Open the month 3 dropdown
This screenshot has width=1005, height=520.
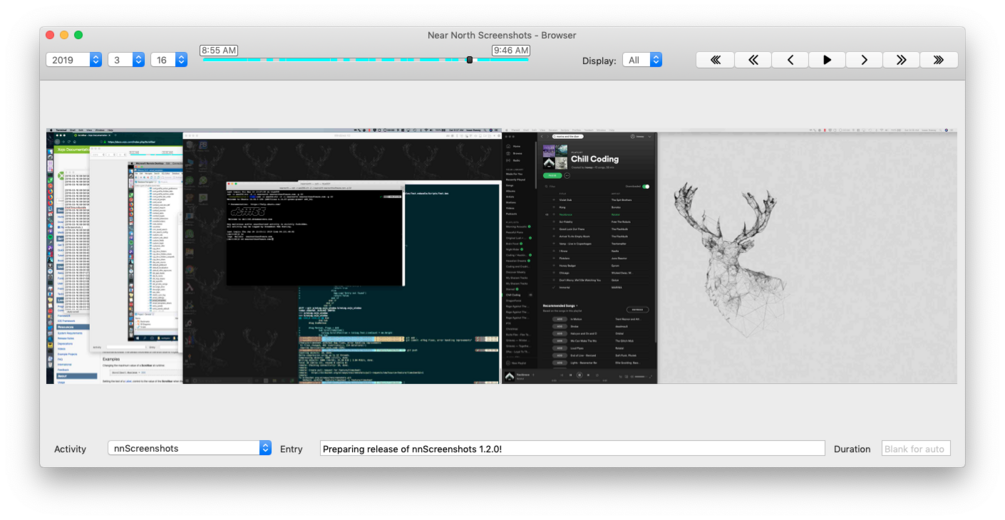pyautogui.click(x=126, y=60)
